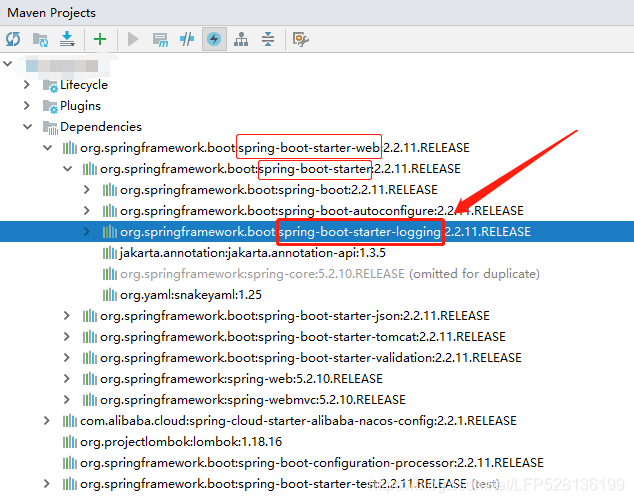Viewport: 634px width, 503px height.
Task: Click library icon beside spring-boot-configuration-processor
Action: click(x=70, y=463)
